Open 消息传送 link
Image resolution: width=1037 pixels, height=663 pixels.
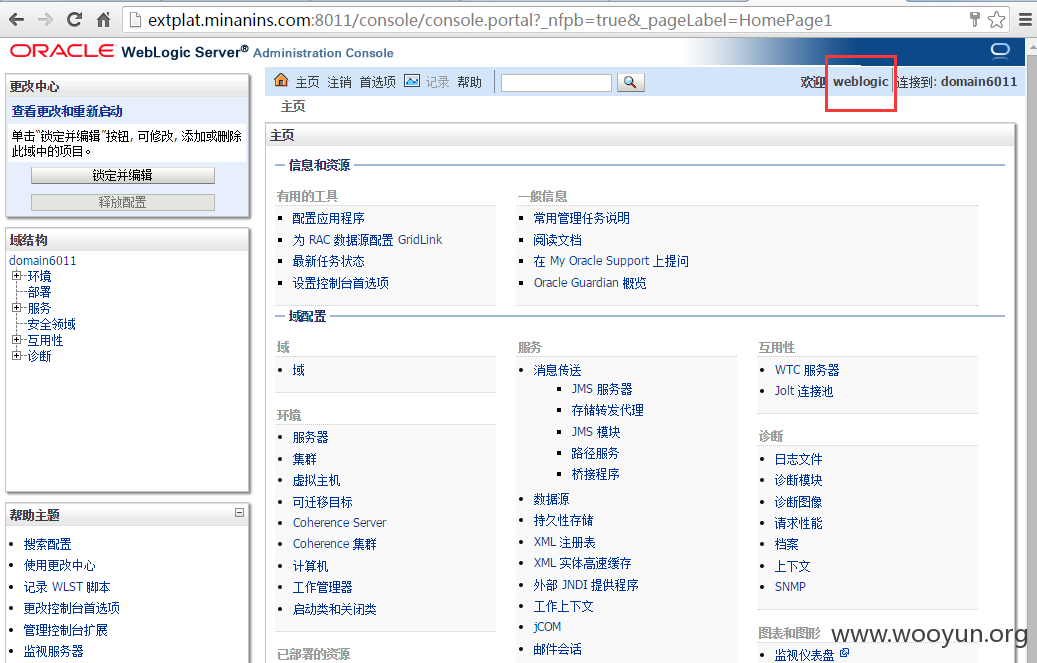558,371
